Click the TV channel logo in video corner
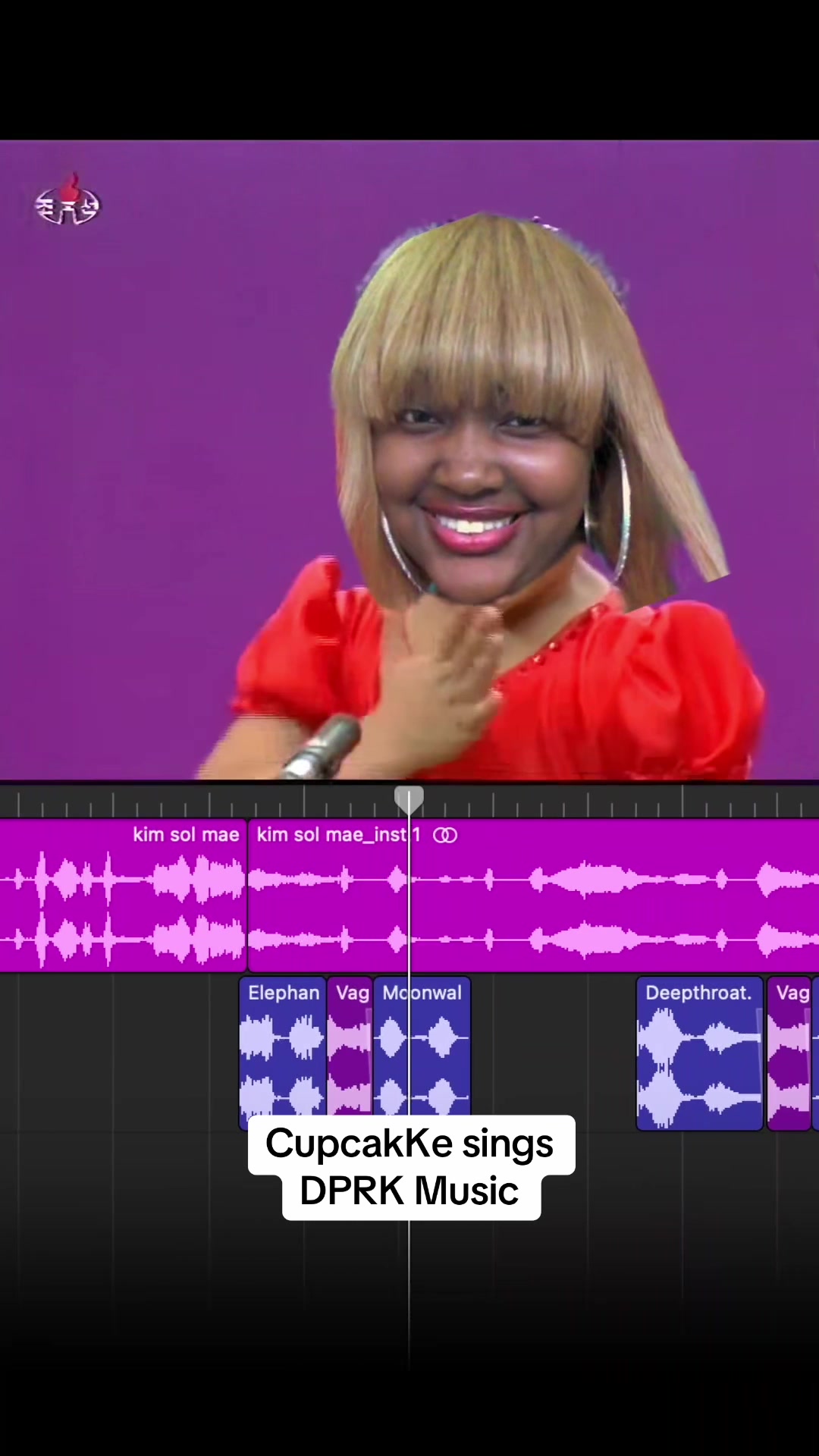 [67, 200]
